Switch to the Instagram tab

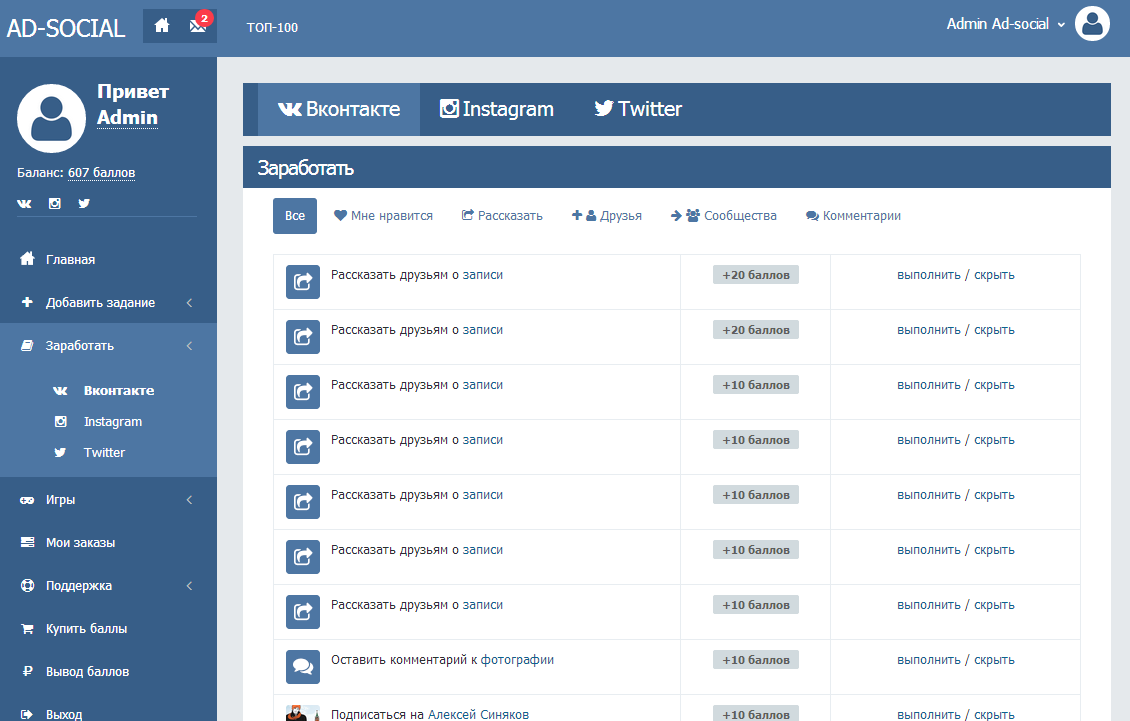pyautogui.click(x=497, y=109)
